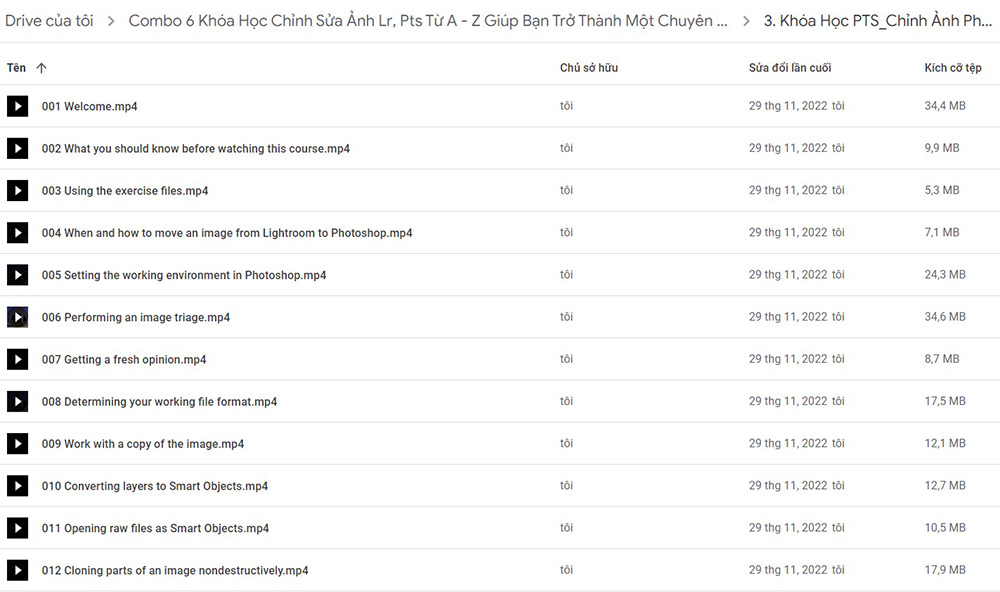This screenshot has height=592, width=1000.
Task: Click the Chủ sở hữu column header
Action: point(589,68)
